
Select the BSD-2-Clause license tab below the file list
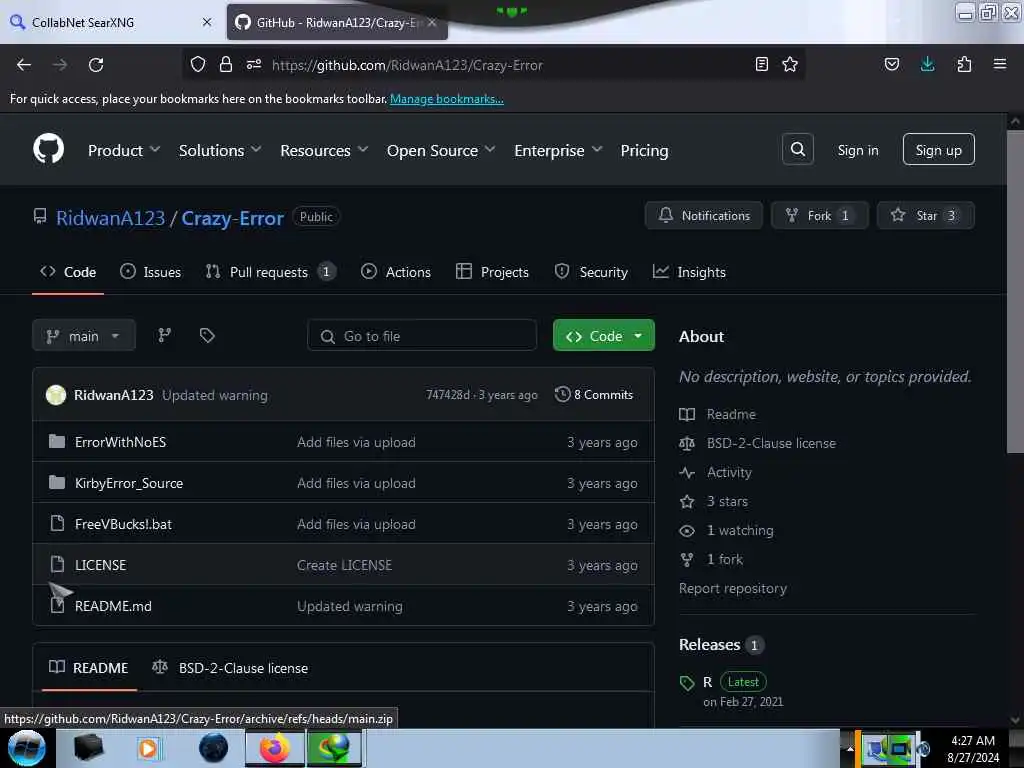(x=230, y=668)
